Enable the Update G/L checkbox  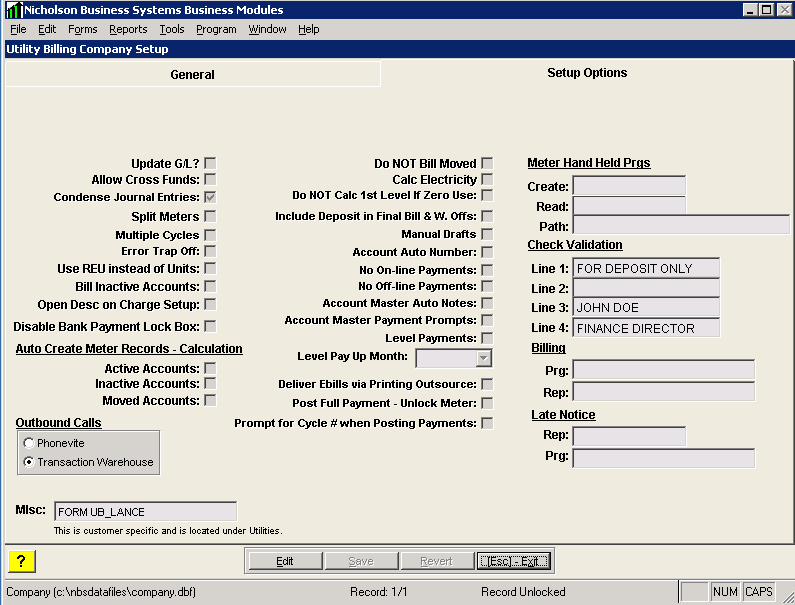tap(210, 163)
